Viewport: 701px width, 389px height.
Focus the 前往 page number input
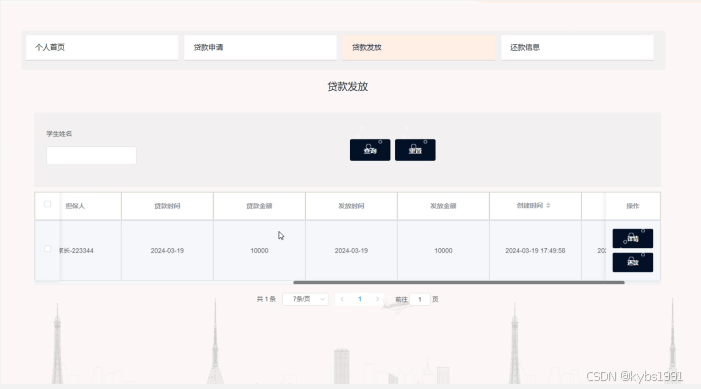[420, 299]
